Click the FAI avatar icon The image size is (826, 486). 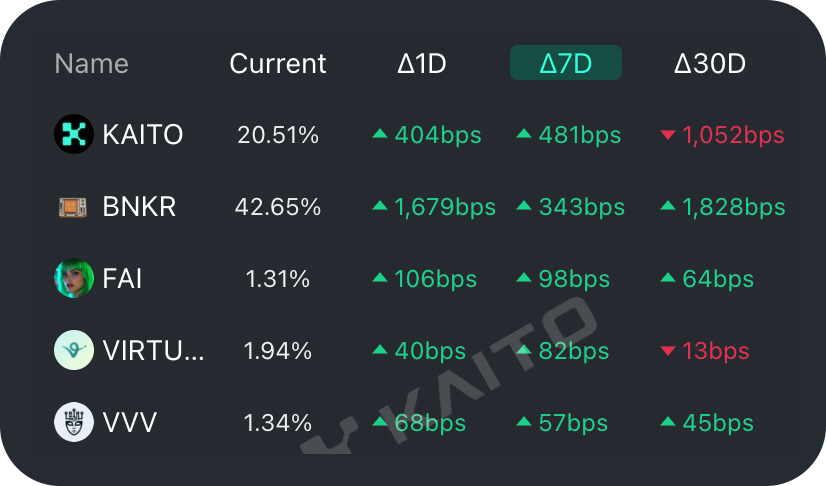click(73, 279)
